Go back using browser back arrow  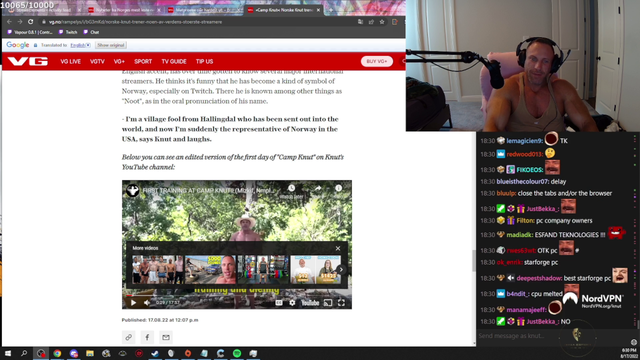click(9, 22)
